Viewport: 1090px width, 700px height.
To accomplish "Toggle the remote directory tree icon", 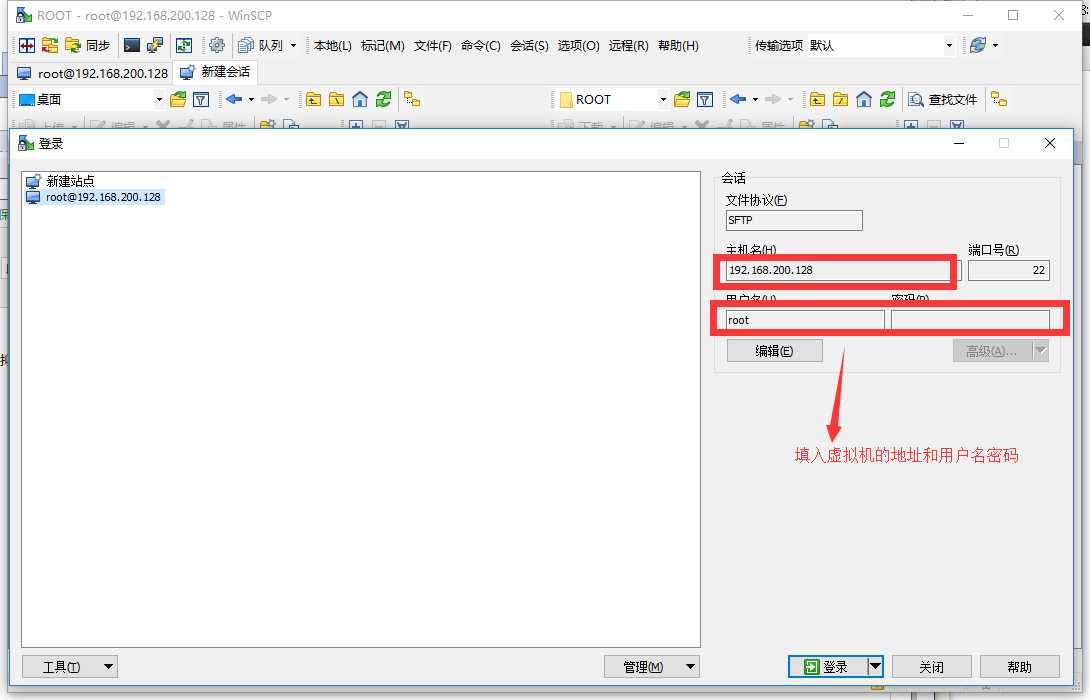I will 999,99.
